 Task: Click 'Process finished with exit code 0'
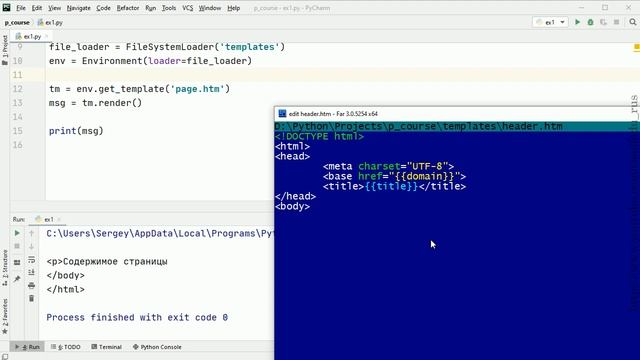pyautogui.click(x=137, y=318)
